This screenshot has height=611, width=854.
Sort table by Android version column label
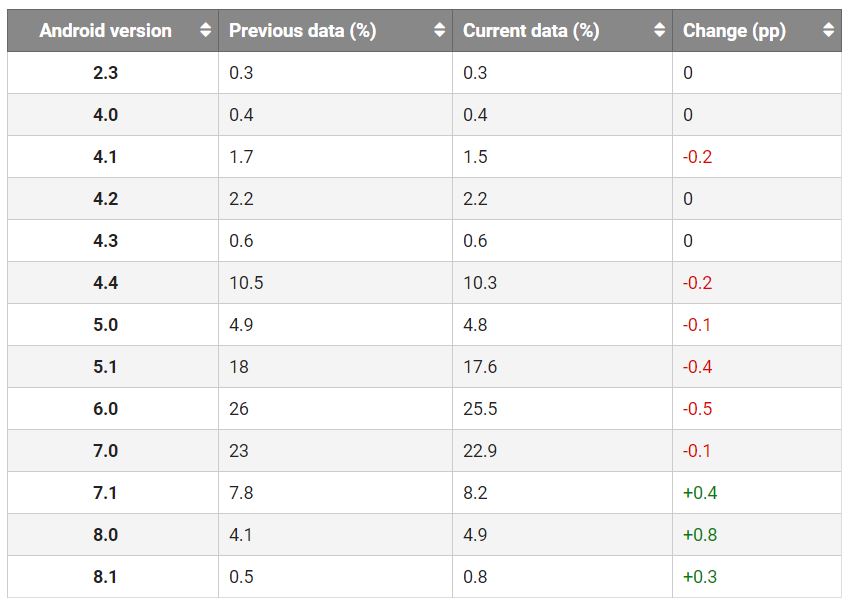click(x=105, y=31)
